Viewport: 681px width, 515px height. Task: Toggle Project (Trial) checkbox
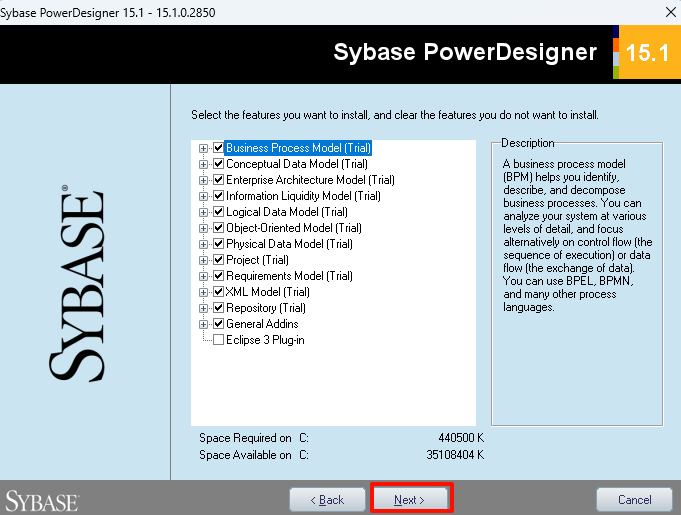(x=218, y=260)
